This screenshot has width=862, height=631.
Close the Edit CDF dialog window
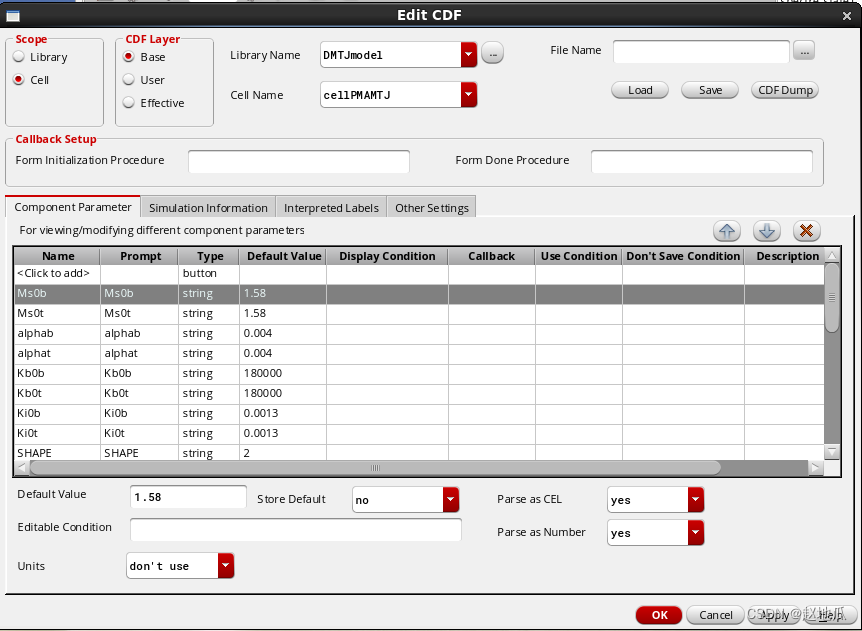[x=847, y=15]
